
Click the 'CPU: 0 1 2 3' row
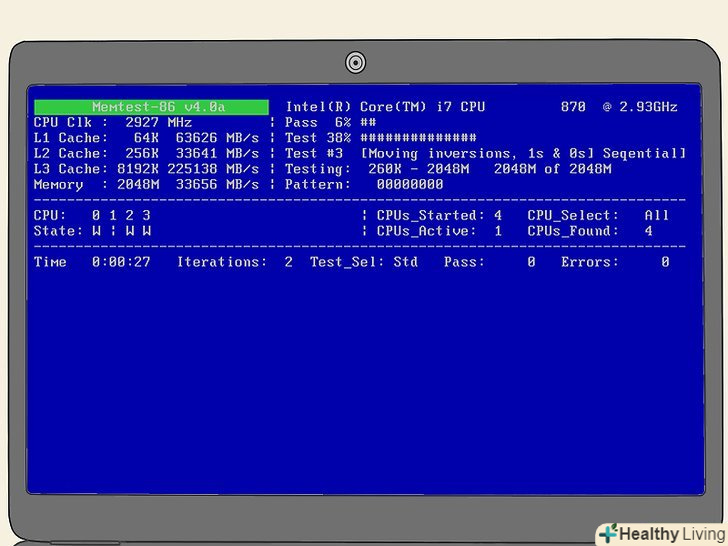pyautogui.click(x=92, y=215)
